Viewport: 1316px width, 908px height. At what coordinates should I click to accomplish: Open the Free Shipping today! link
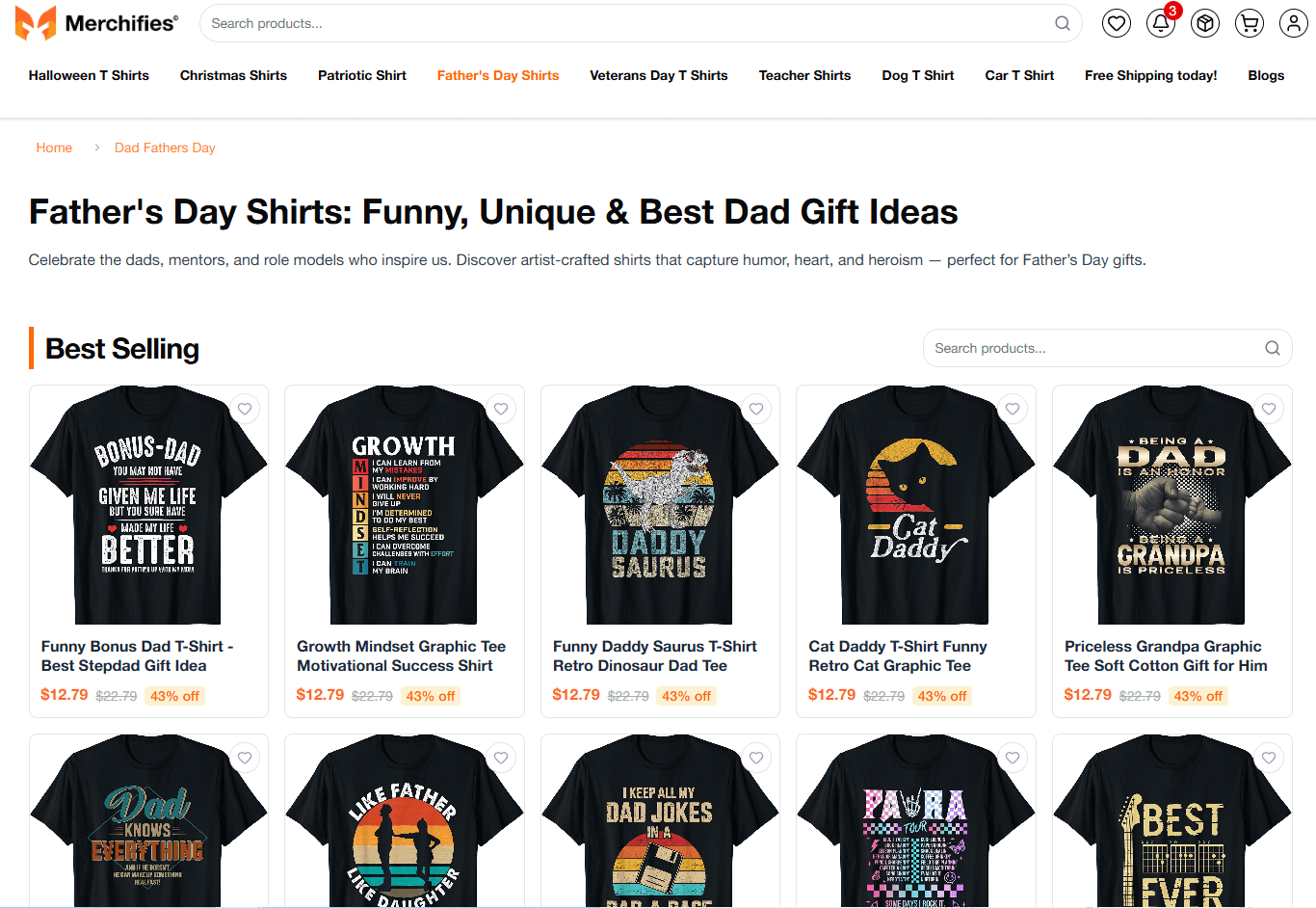click(1150, 75)
